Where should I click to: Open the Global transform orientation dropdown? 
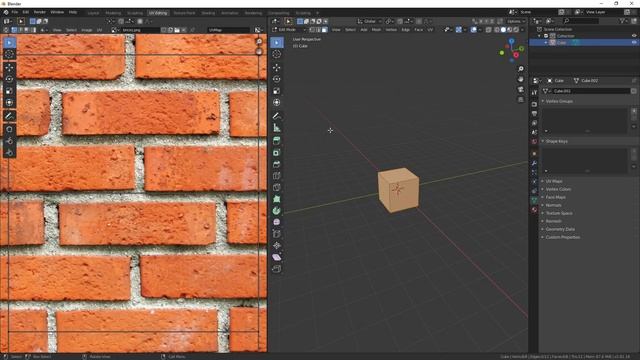[x=369, y=21]
